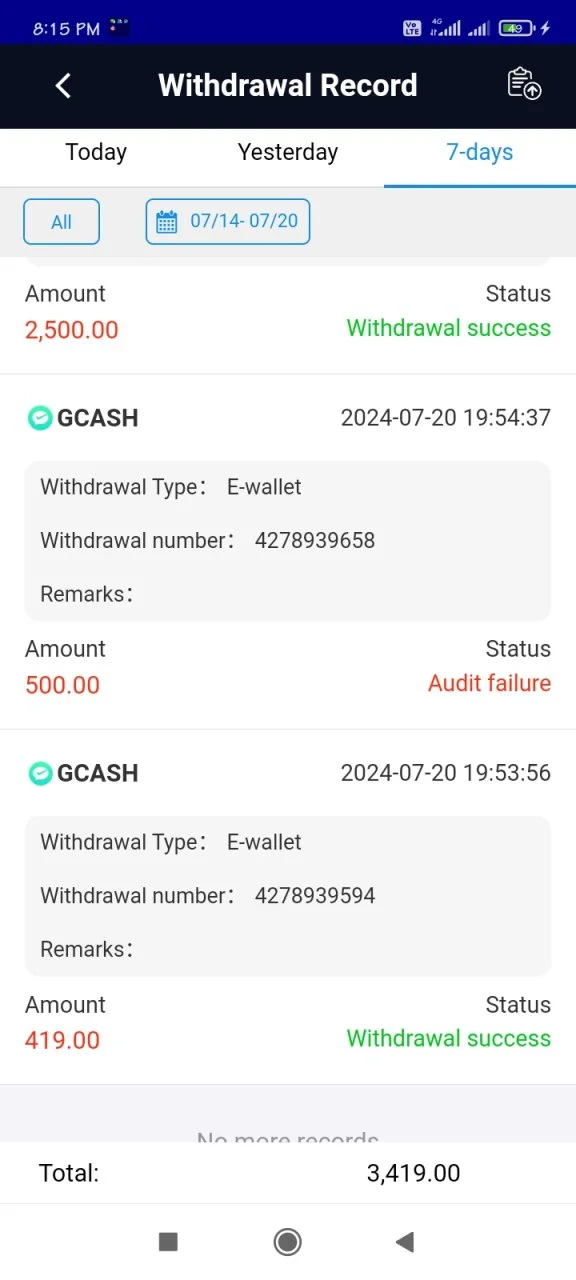
Task: Tap withdrawal number 4278939594
Action: (315, 896)
